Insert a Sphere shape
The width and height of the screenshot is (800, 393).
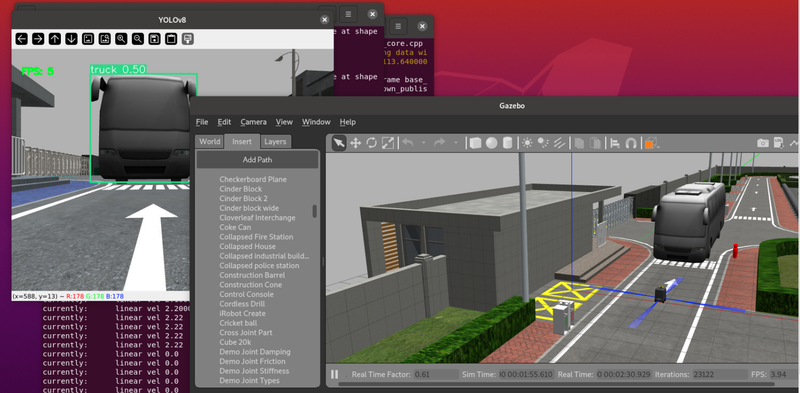tap(491, 143)
